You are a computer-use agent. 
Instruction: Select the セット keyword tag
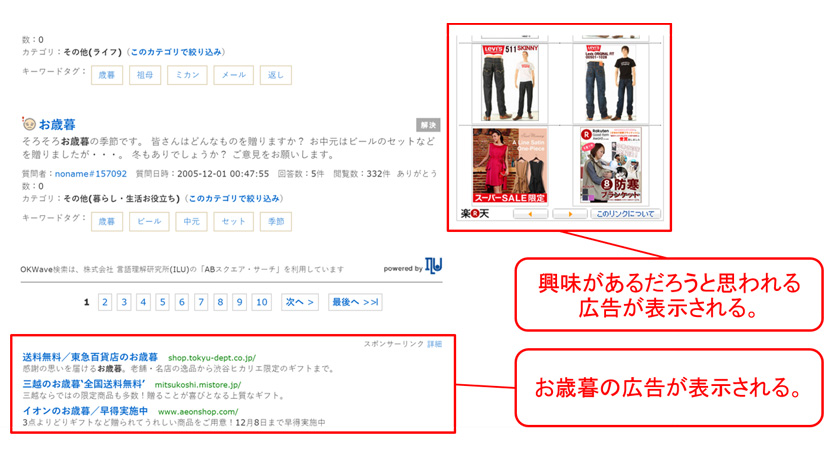(233, 221)
